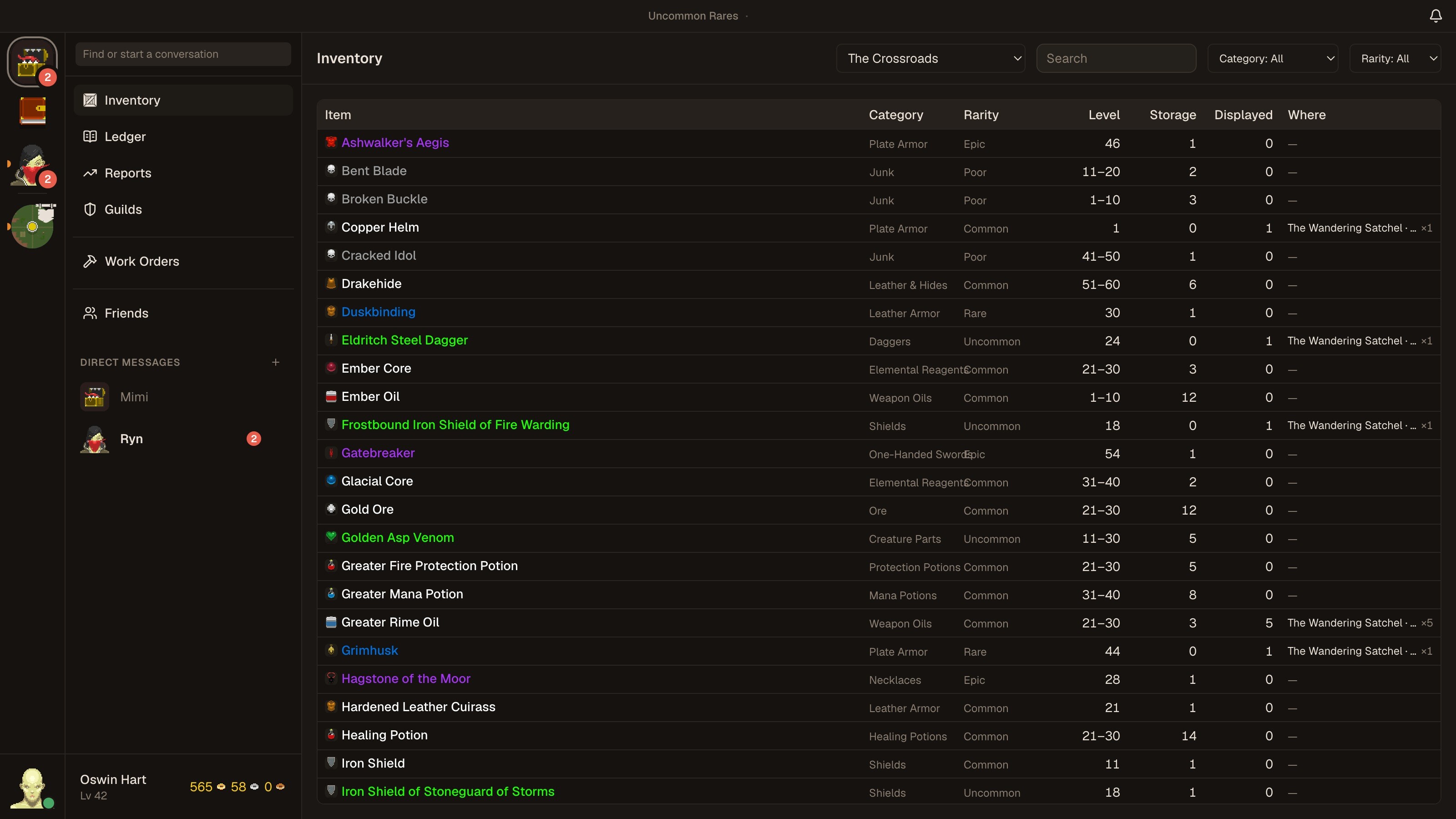Open Frostbound Iron Shield of Fire Warding
Image resolution: width=1456 pixels, height=819 pixels.
pyautogui.click(x=455, y=425)
